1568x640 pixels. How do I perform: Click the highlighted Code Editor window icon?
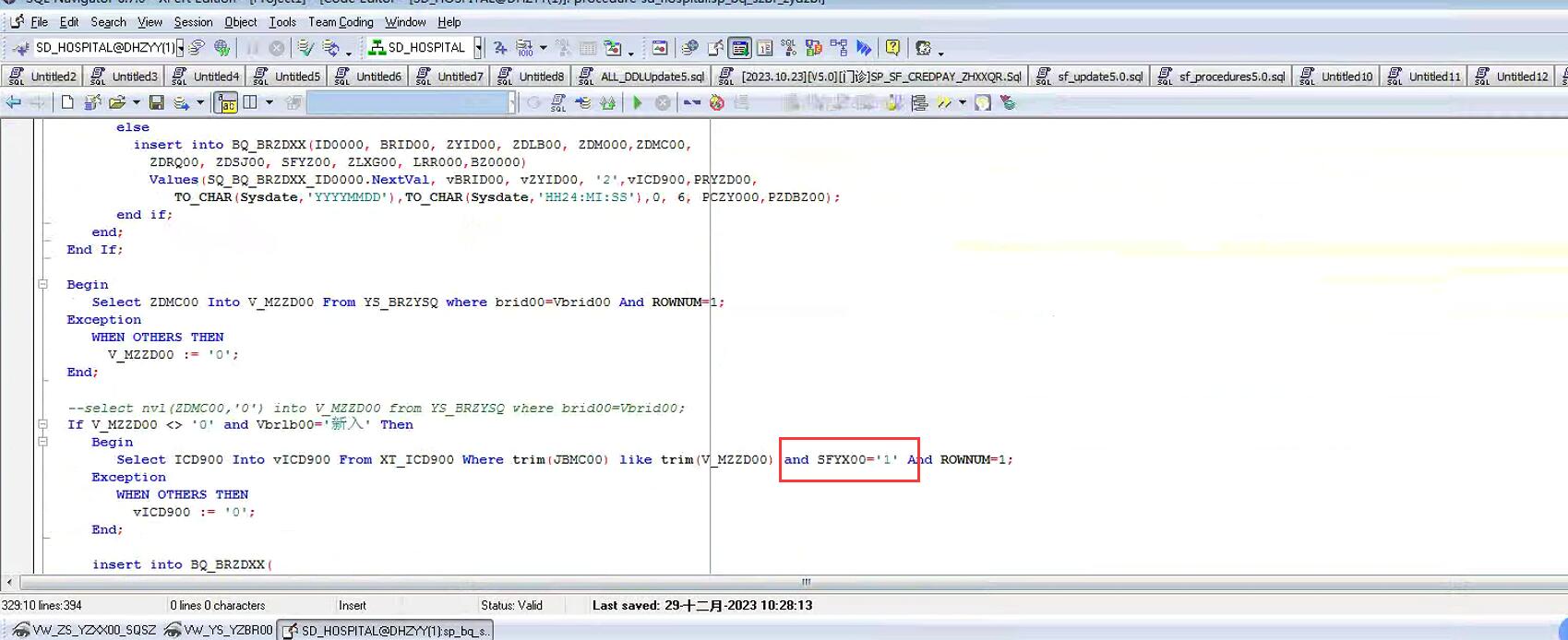coord(739,47)
